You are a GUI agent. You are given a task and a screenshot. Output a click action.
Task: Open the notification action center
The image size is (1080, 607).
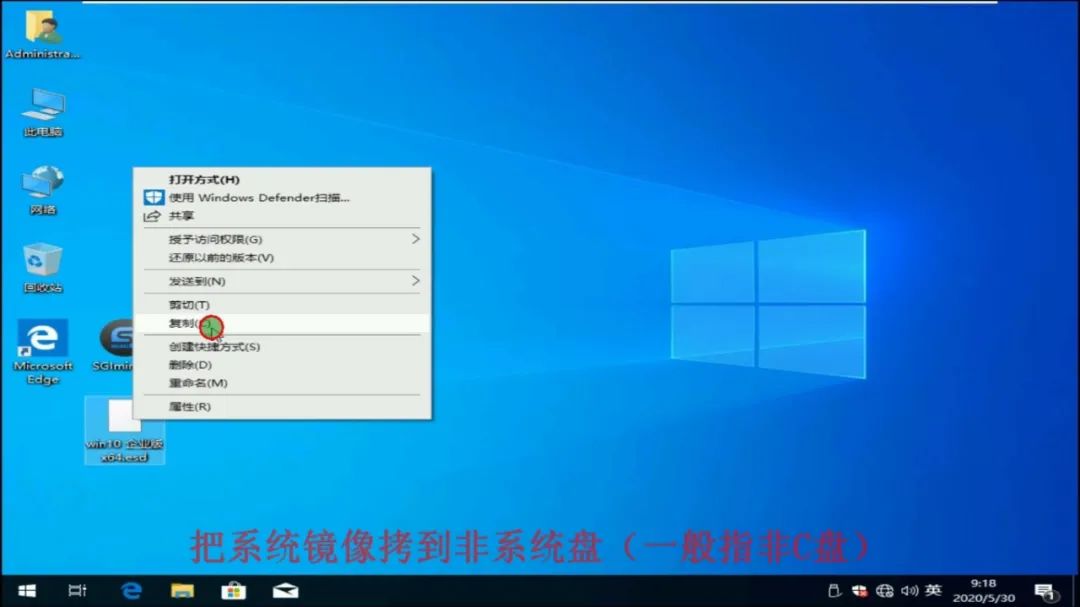[x=1046, y=592]
